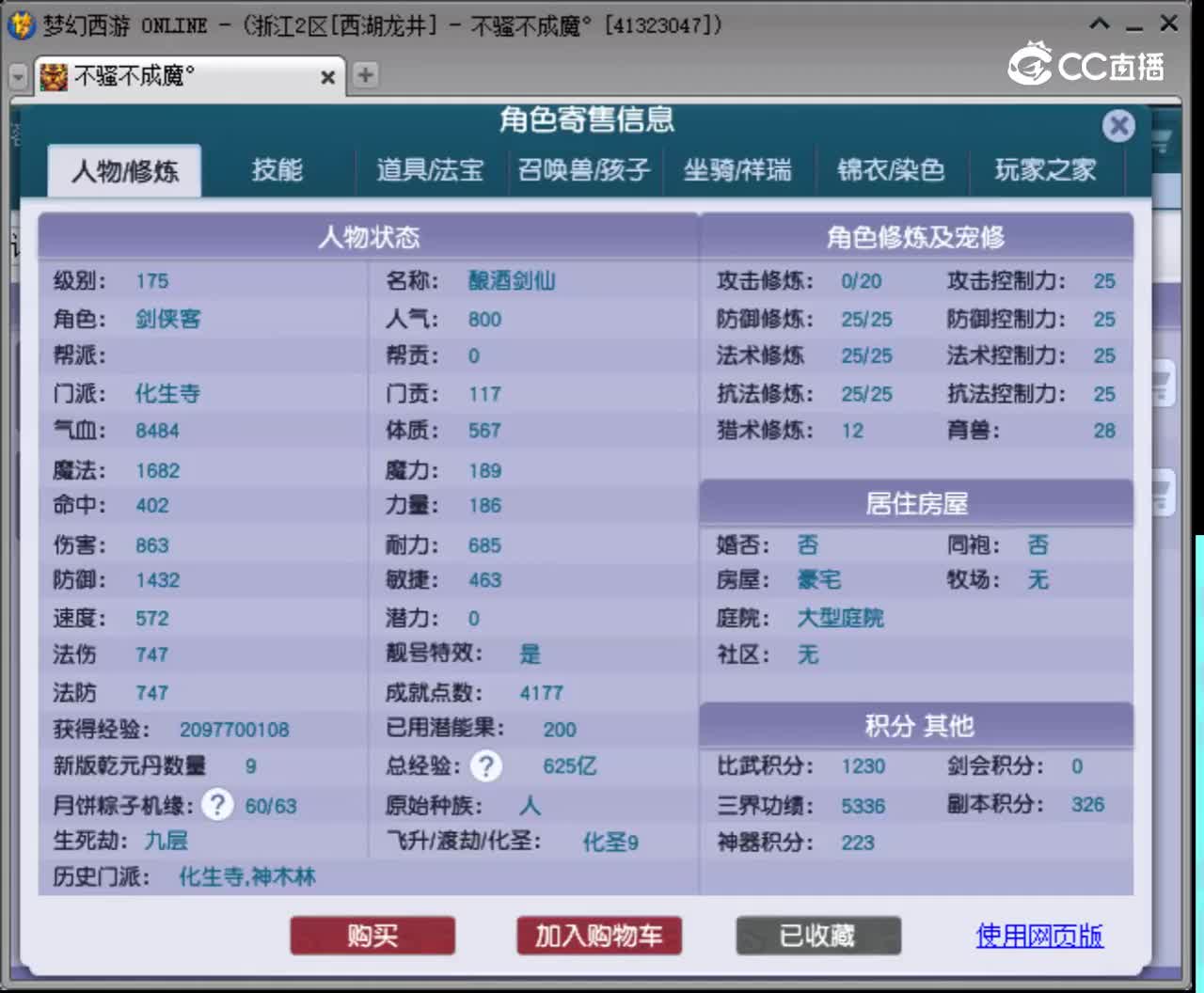Click the 加入购物车 button

click(x=599, y=936)
